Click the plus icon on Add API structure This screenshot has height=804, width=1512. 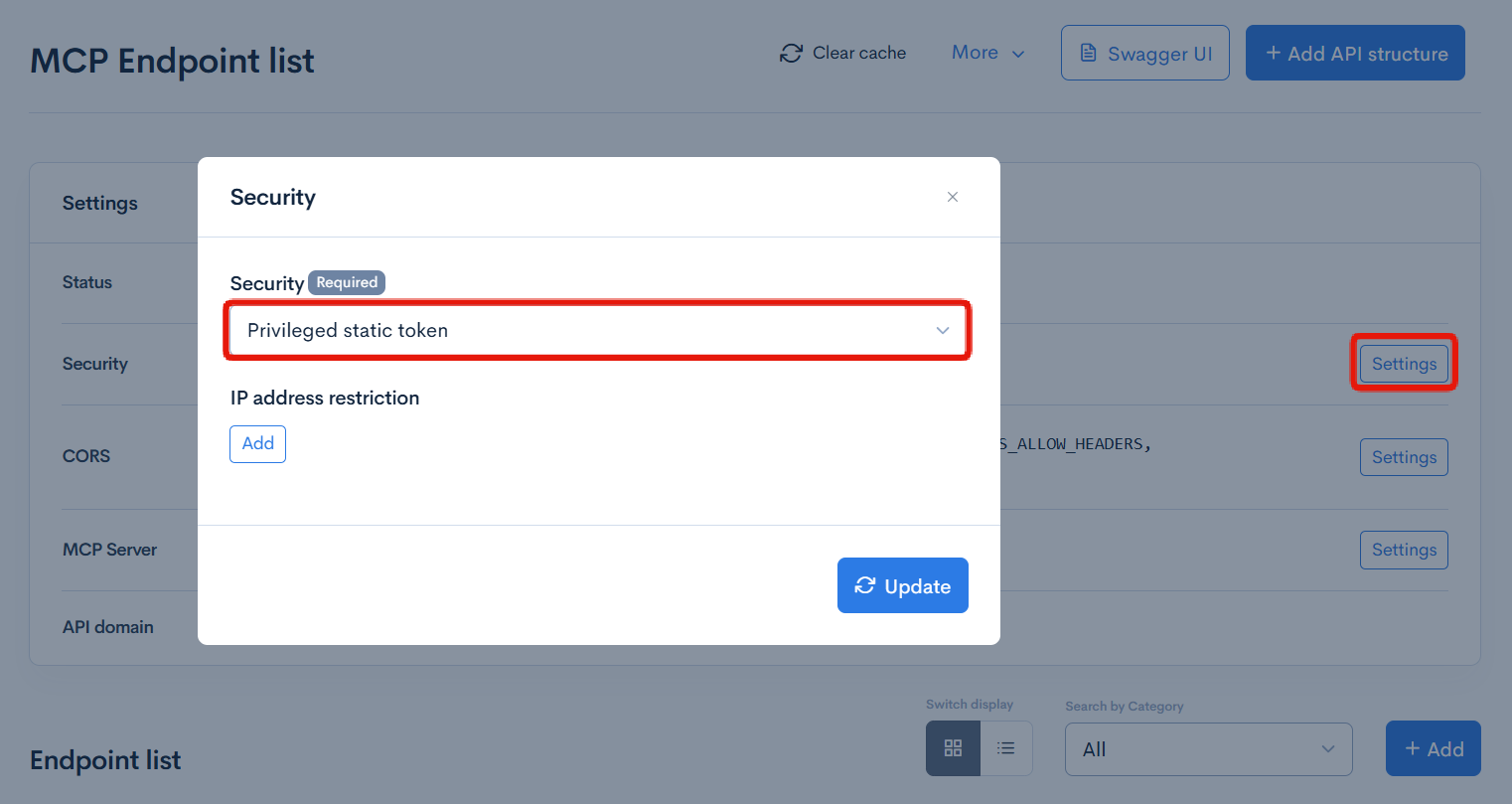point(1273,54)
